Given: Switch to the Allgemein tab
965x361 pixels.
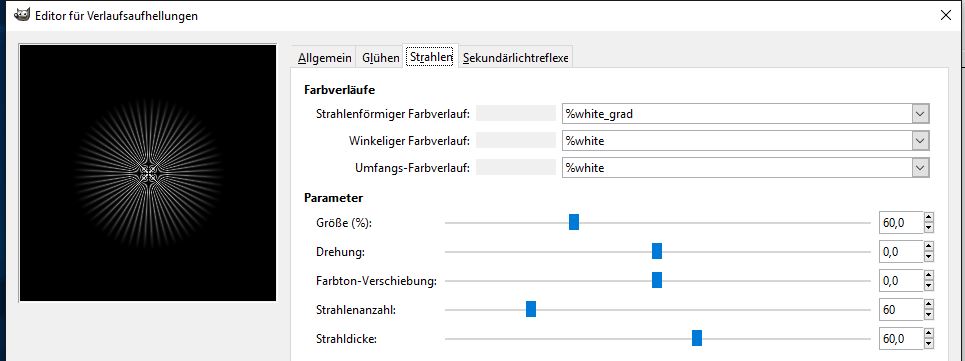Looking at the screenshot, I should coord(324,58).
